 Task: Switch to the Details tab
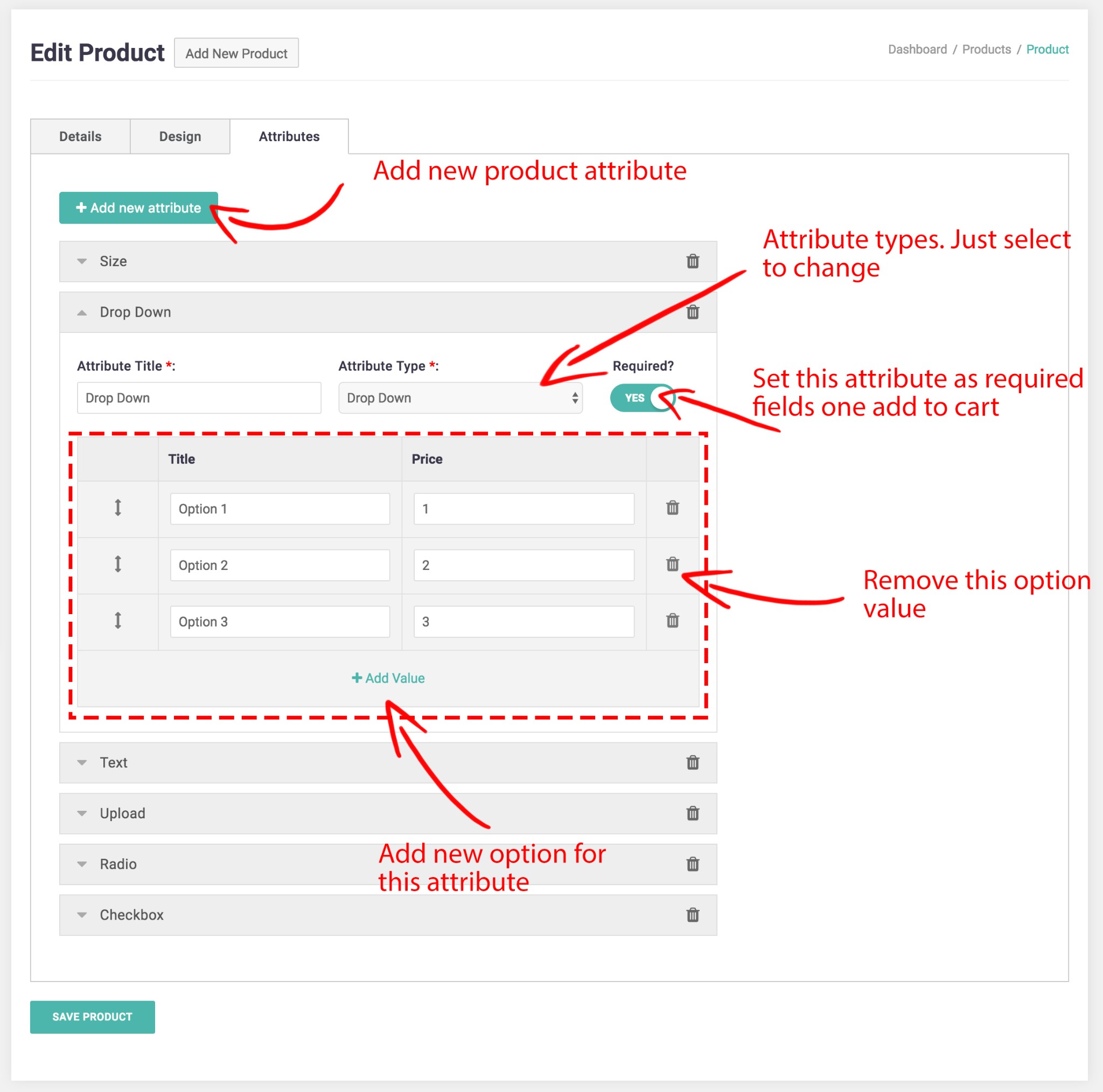point(80,136)
